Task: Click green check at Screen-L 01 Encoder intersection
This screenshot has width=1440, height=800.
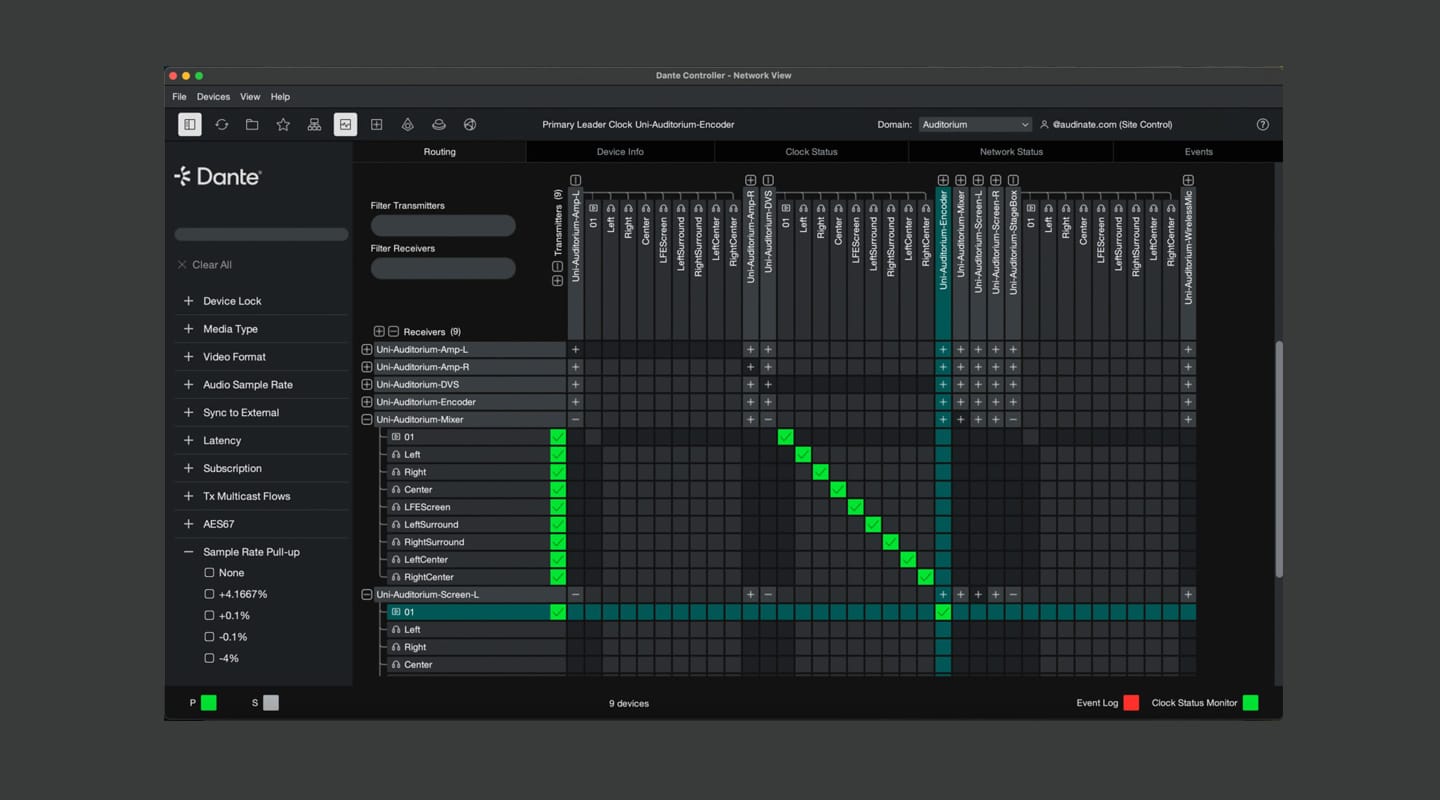Action: (943, 612)
